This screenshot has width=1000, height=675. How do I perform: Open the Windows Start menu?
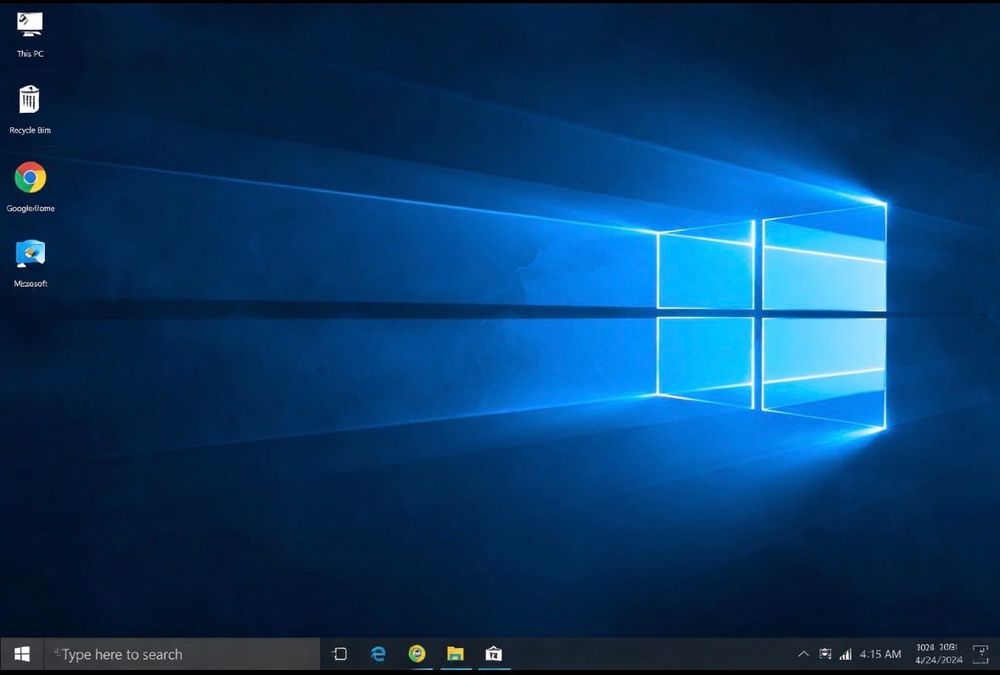pyautogui.click(x=22, y=654)
